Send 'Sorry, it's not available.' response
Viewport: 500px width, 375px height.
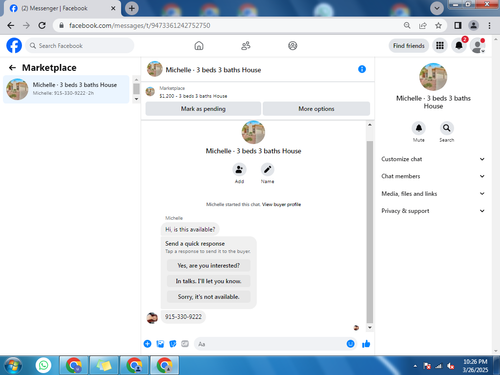(x=209, y=297)
